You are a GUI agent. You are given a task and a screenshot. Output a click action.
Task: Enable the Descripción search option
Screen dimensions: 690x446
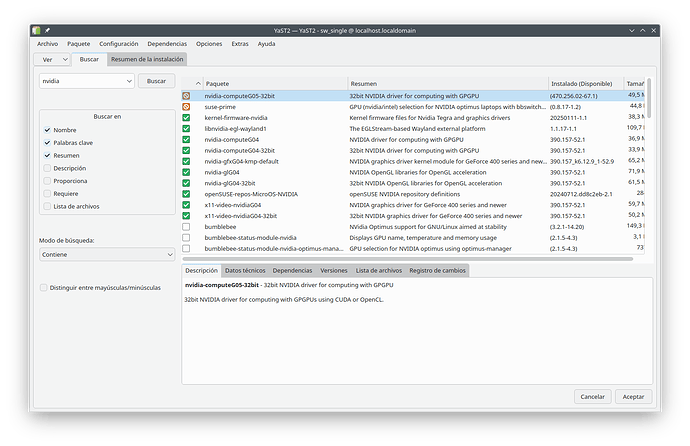pos(47,168)
